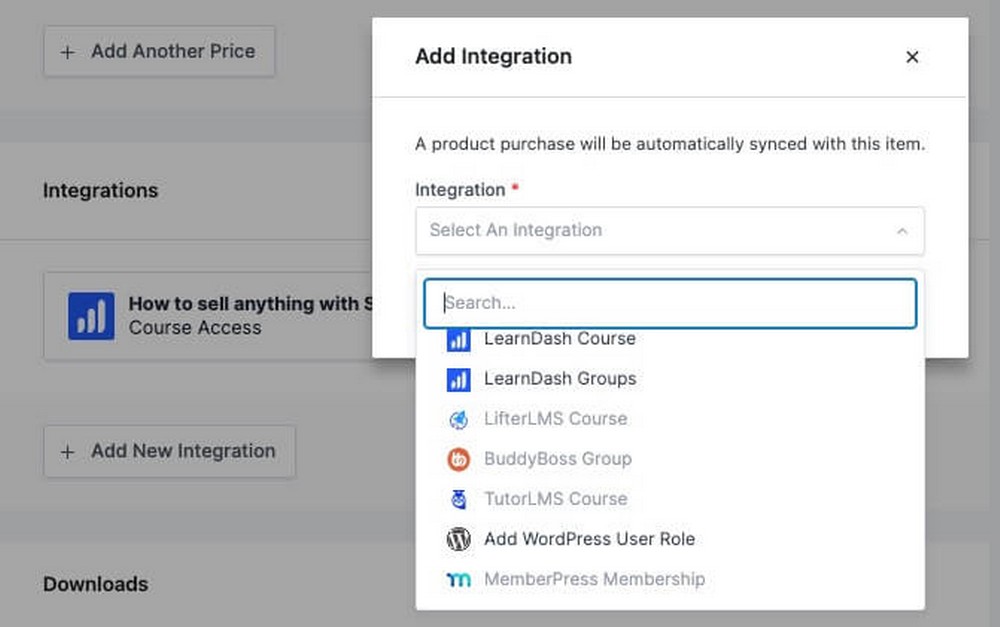Click the LifterLMS rocket icon
Image resolution: width=1000 pixels, height=627 pixels.
458,420
